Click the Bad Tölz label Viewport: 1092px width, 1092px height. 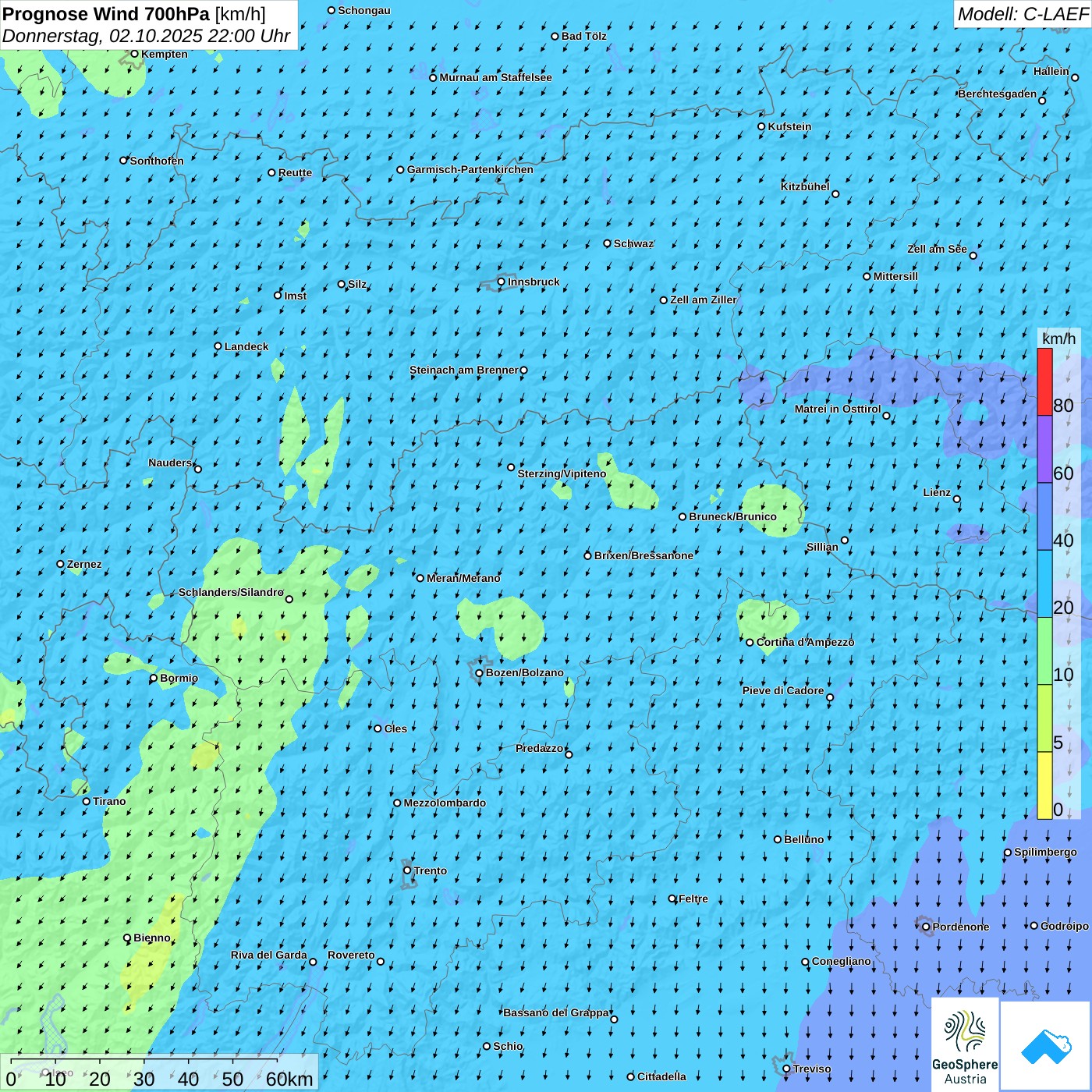(583, 36)
